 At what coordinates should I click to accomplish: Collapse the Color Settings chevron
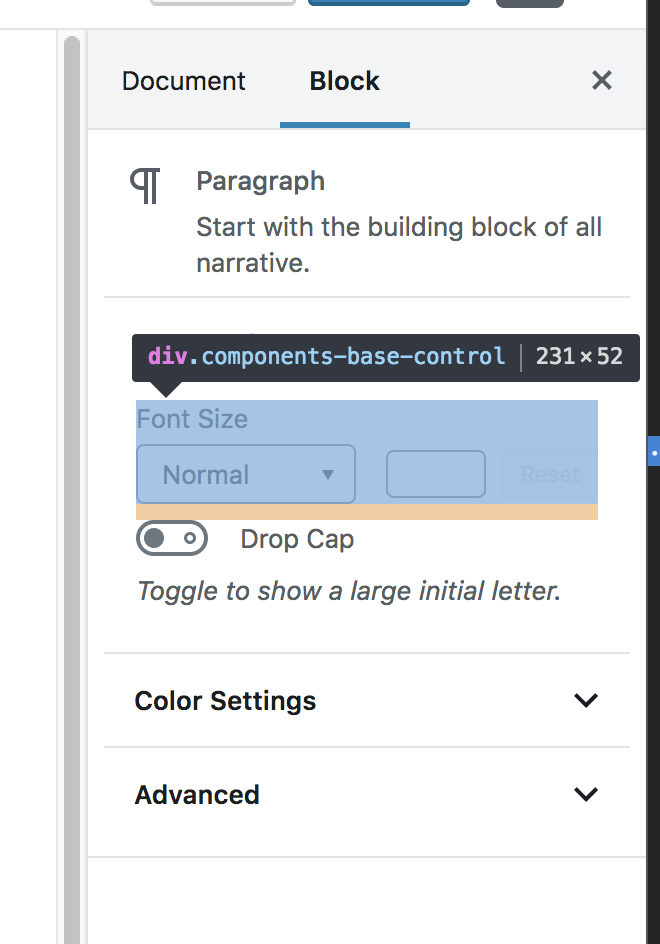point(587,700)
